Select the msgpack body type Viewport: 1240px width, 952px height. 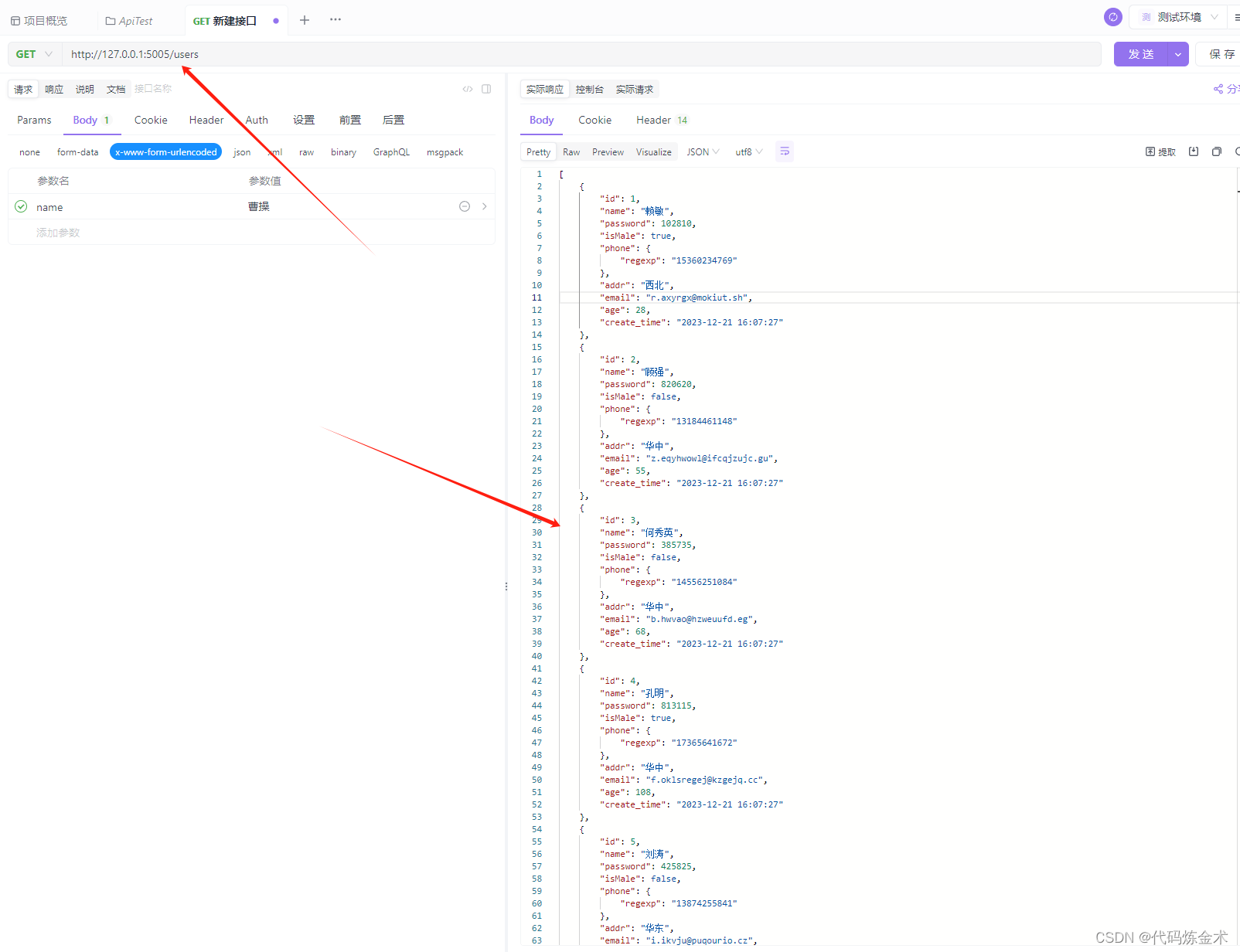click(445, 152)
